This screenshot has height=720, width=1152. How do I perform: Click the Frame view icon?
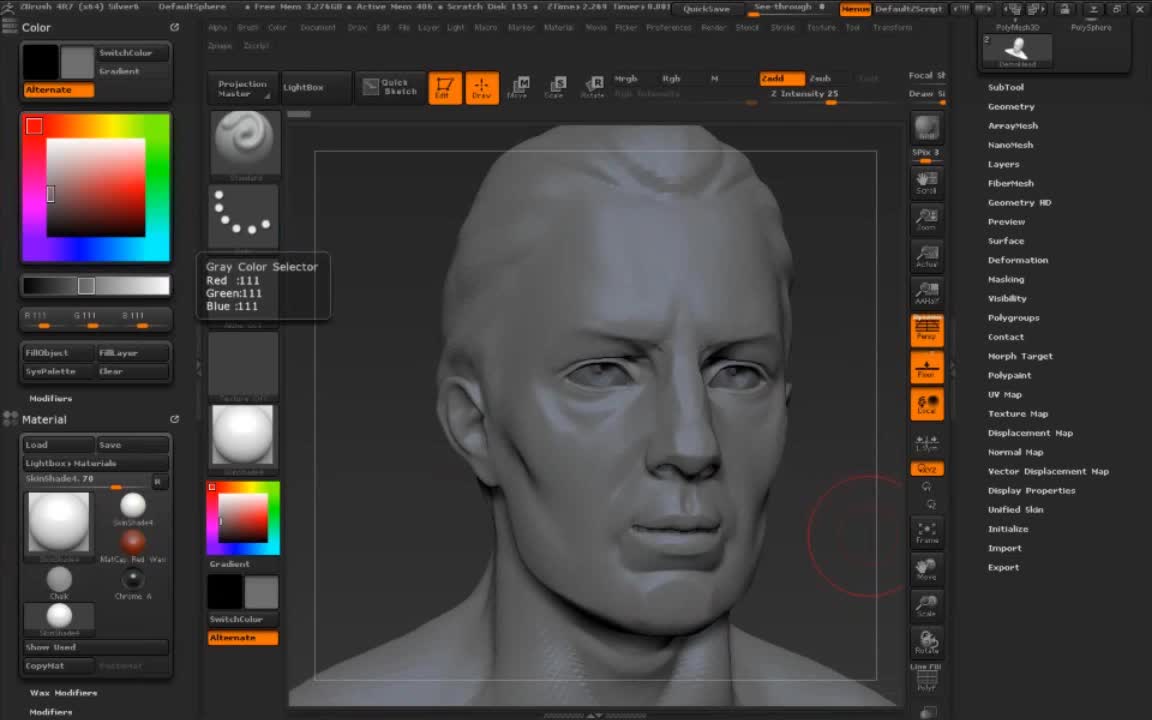tap(926, 533)
